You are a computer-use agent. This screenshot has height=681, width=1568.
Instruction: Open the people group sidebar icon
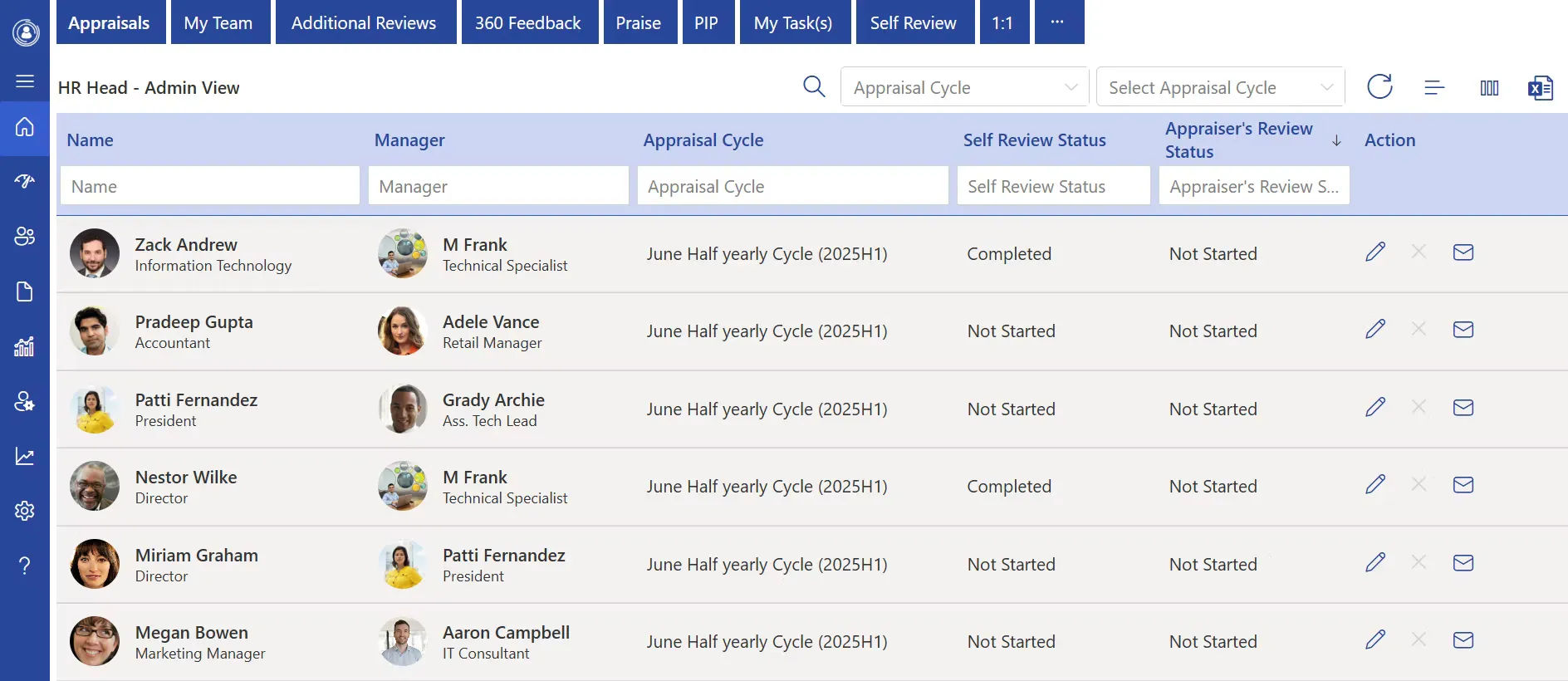[25, 236]
